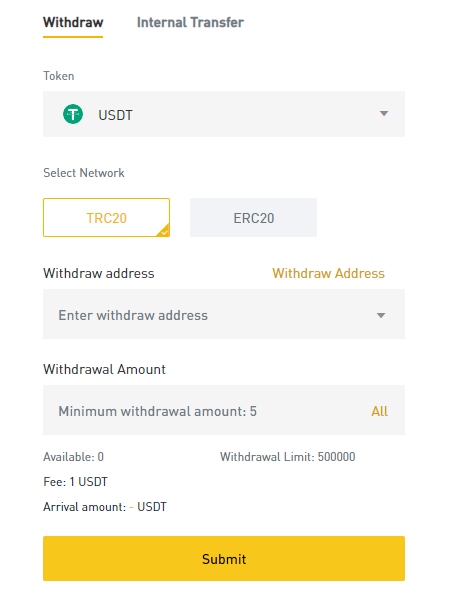Click the checkmark badge on TRC20

(164, 231)
